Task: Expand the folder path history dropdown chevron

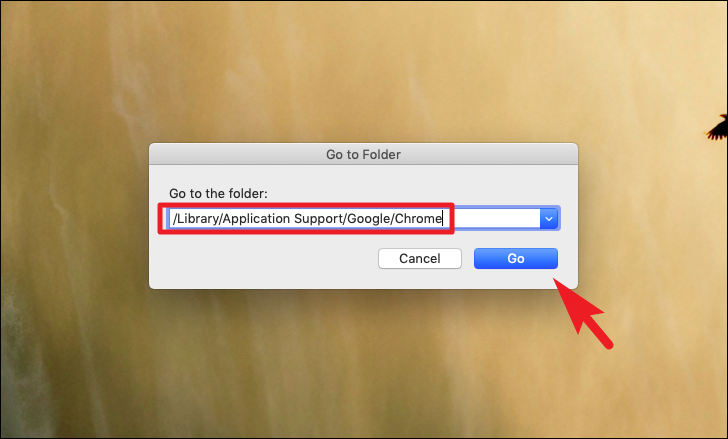Action: click(x=549, y=219)
